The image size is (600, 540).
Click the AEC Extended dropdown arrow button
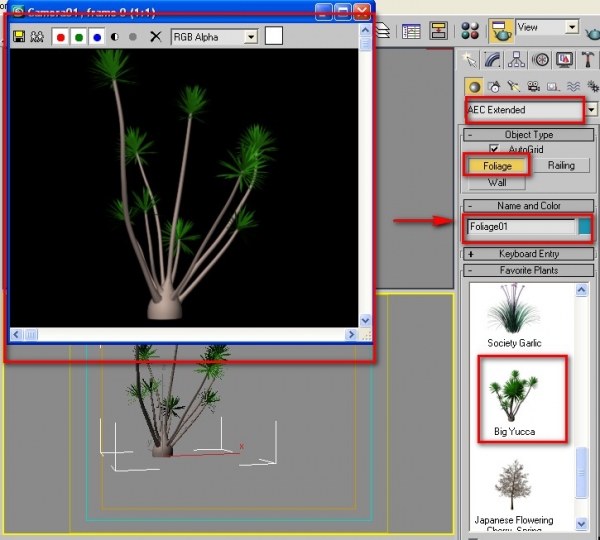(x=592, y=110)
